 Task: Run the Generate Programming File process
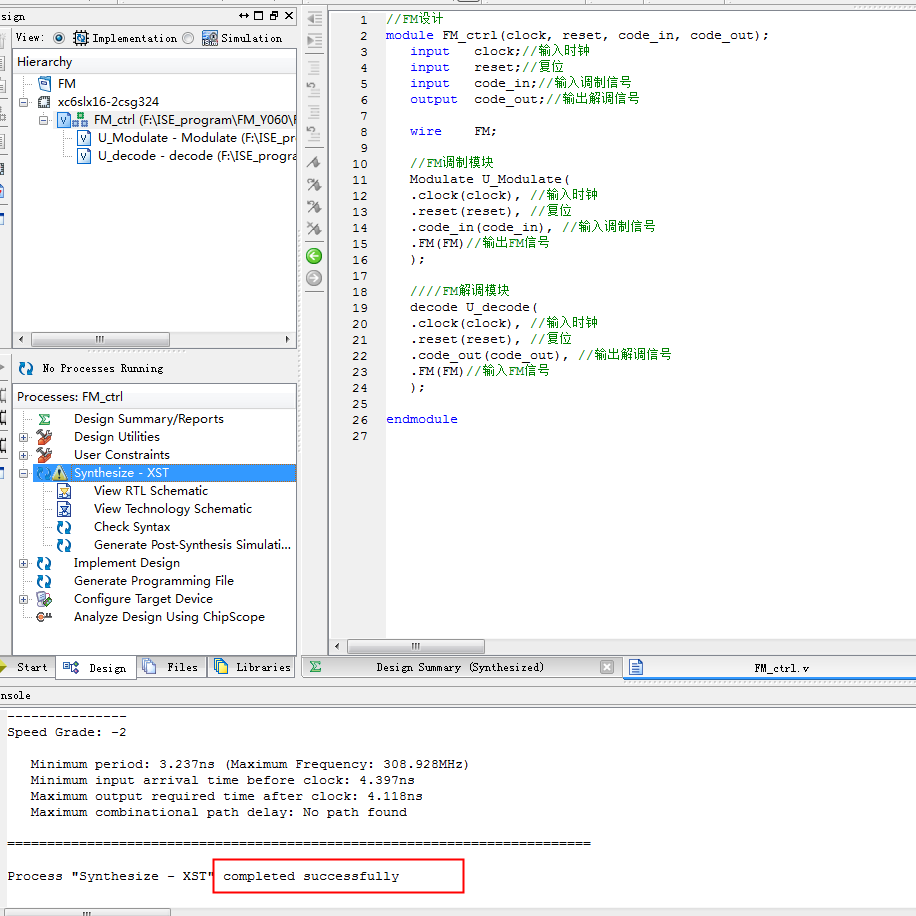[x=153, y=580]
